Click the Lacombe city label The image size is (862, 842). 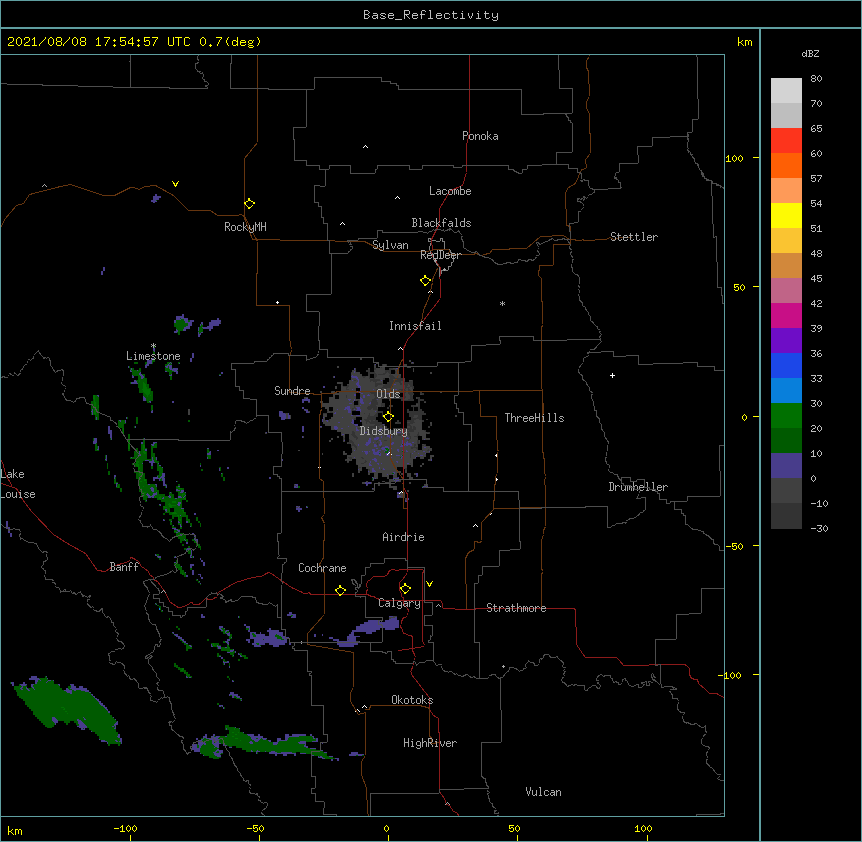(450, 191)
